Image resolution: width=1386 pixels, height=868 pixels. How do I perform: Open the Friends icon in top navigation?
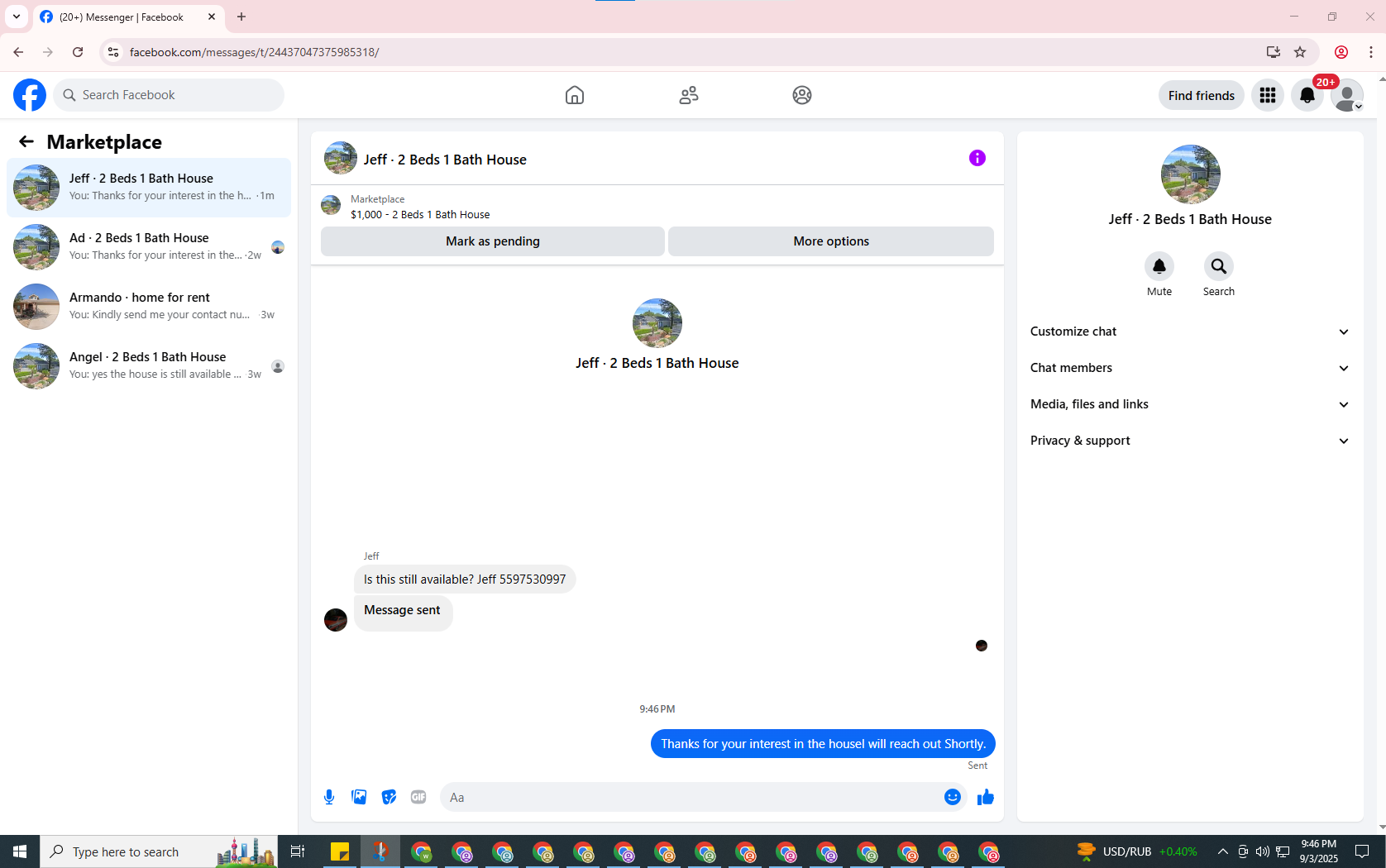coord(689,95)
